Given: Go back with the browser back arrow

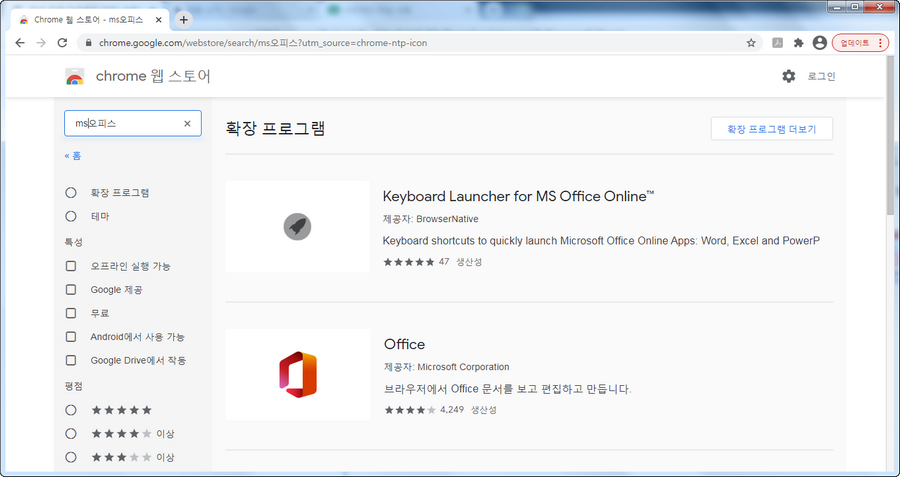Looking at the screenshot, I should [20, 43].
